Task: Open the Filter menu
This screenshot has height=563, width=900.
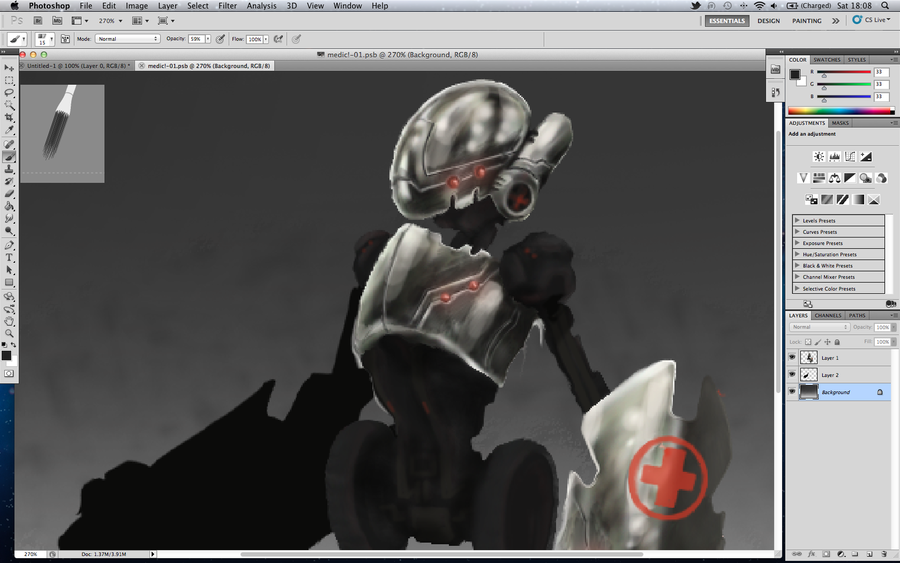Action: tap(227, 6)
